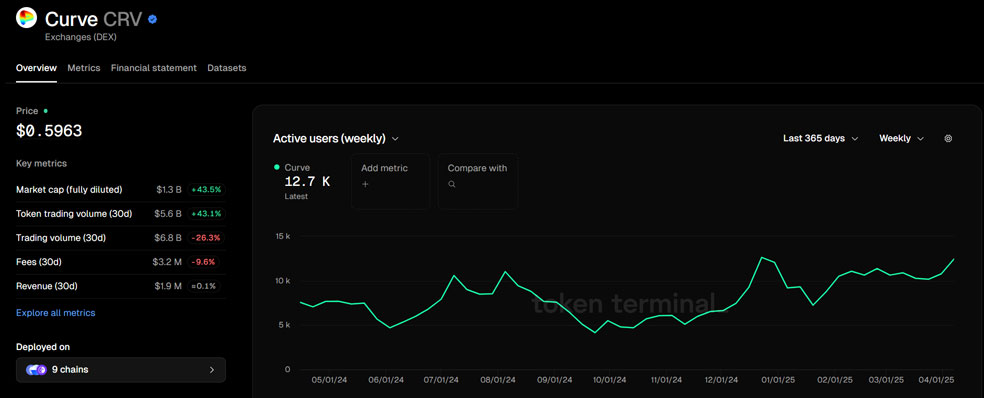This screenshot has height=398, width=984.
Task: Click the $1.9 M revenue value
Action: tap(168, 286)
